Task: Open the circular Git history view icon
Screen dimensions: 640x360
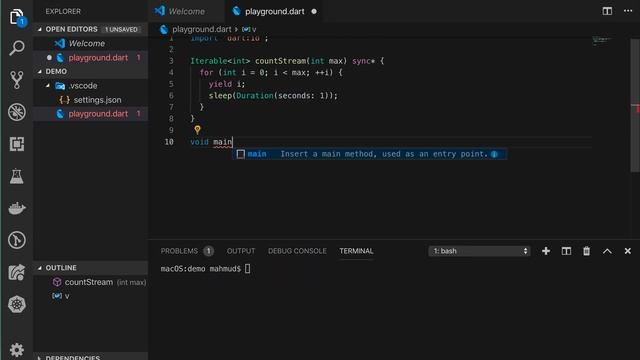Action: [17, 240]
